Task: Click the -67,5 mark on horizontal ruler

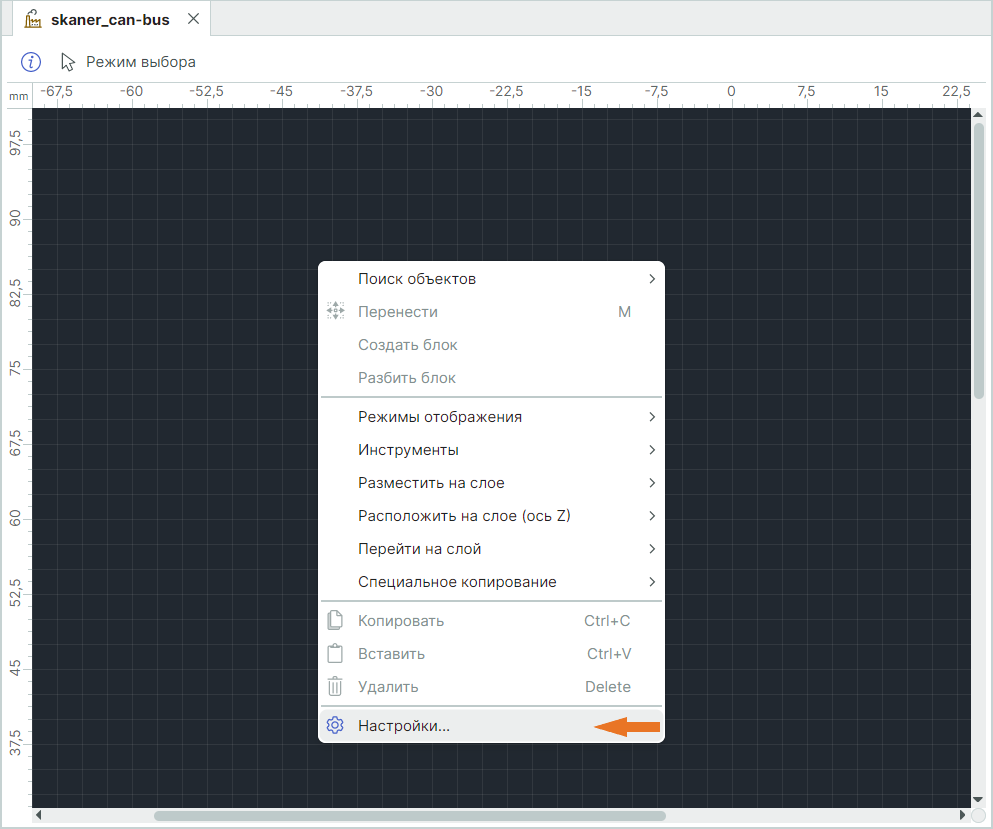Action: 56,91
